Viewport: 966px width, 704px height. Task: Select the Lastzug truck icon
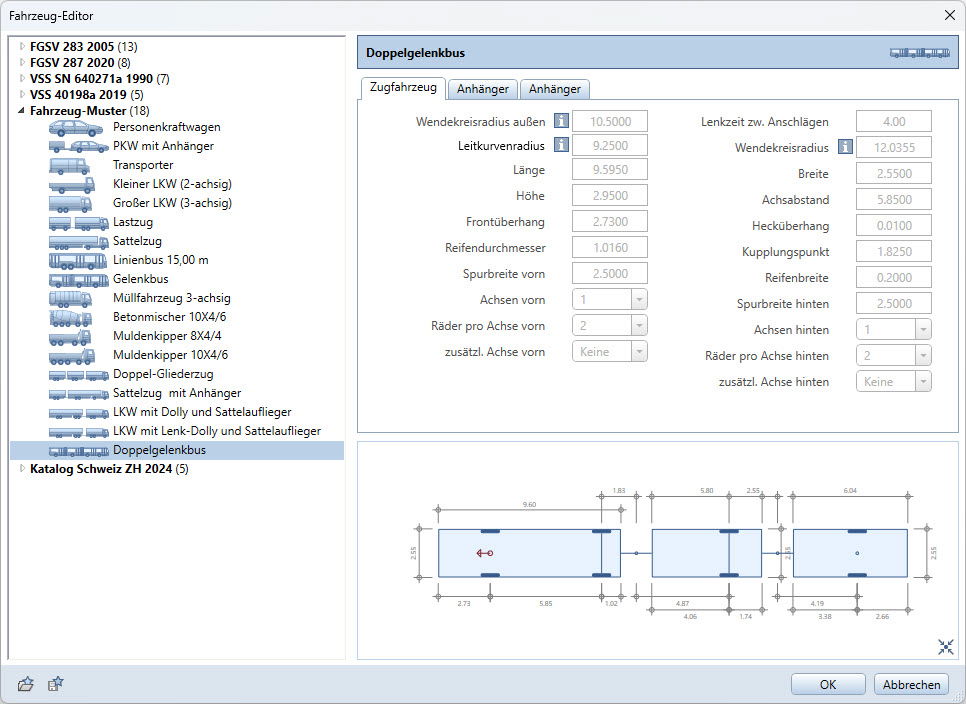79,222
